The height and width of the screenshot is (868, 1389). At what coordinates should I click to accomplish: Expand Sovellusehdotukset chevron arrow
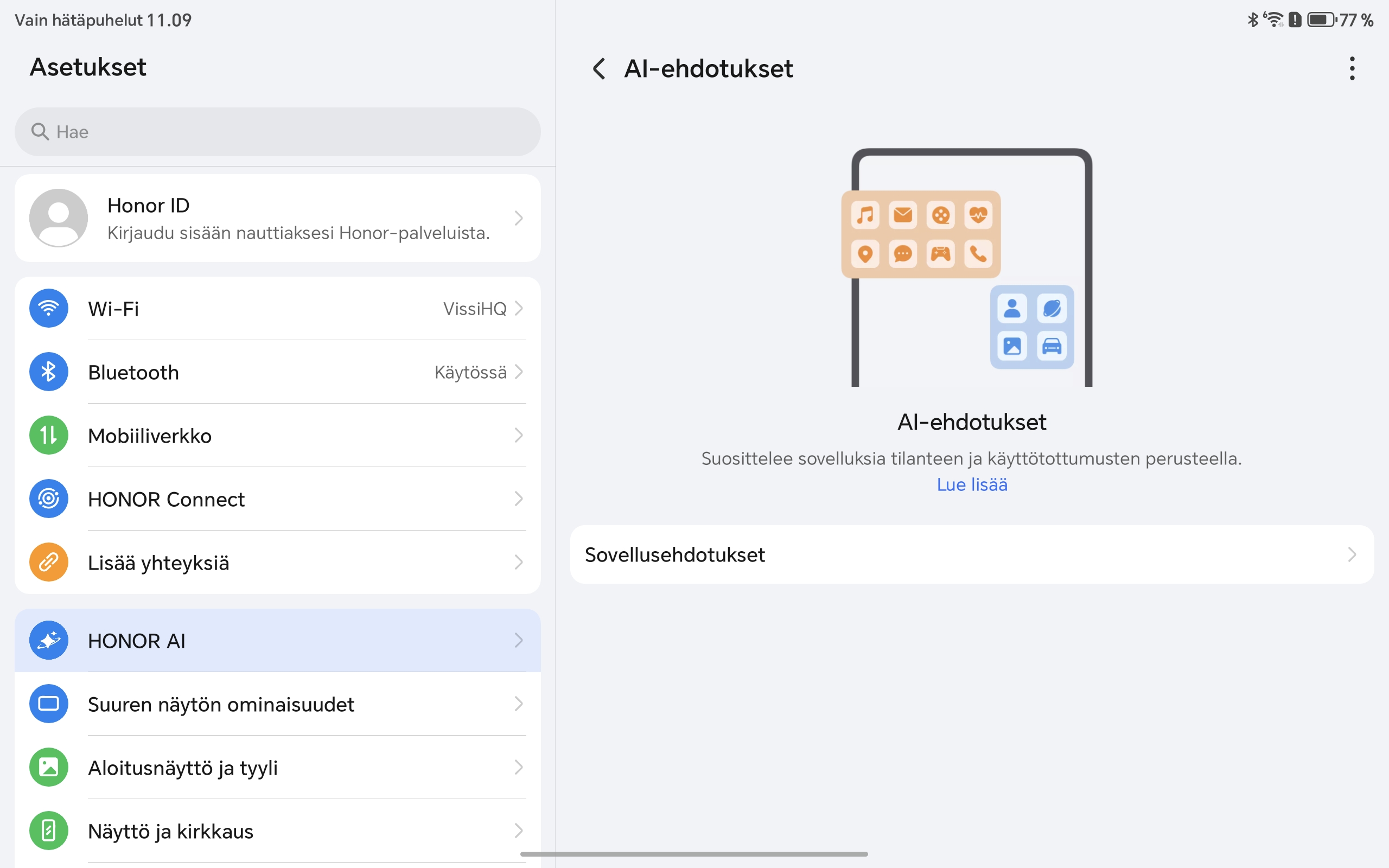coord(1352,554)
